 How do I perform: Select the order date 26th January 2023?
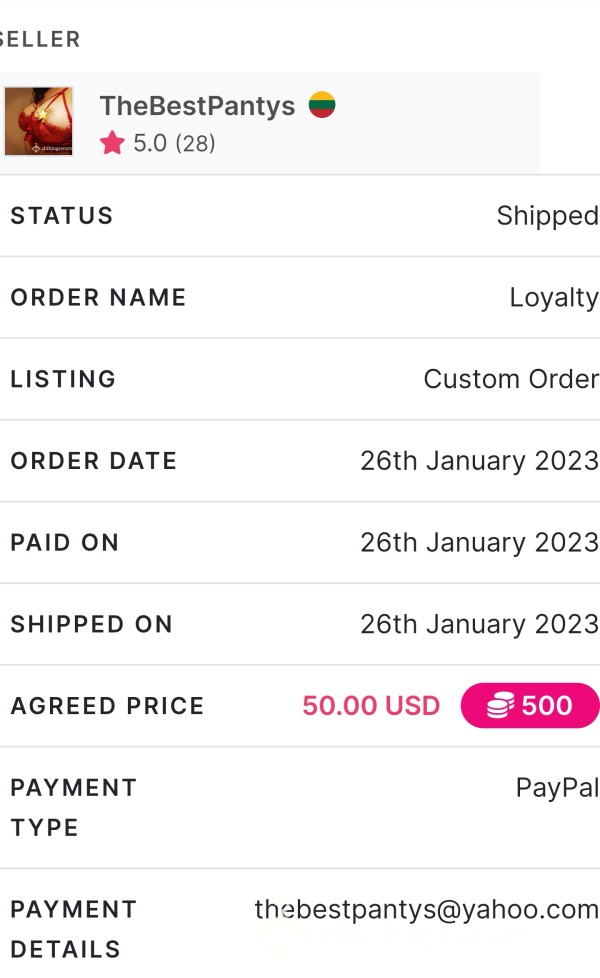coord(479,461)
